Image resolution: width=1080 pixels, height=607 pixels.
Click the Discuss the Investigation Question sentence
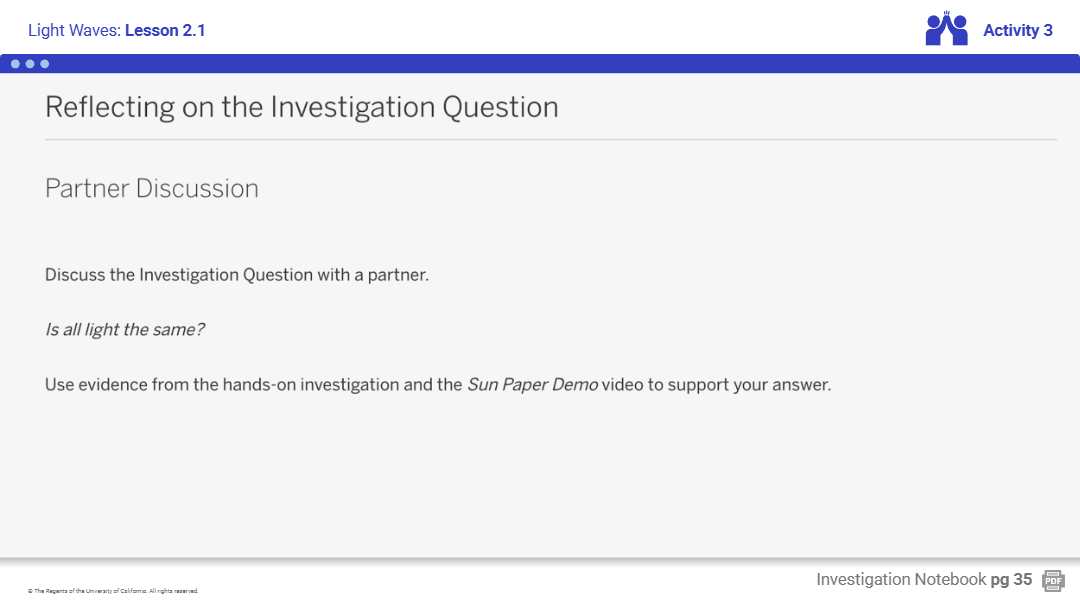pyautogui.click(x=236, y=275)
